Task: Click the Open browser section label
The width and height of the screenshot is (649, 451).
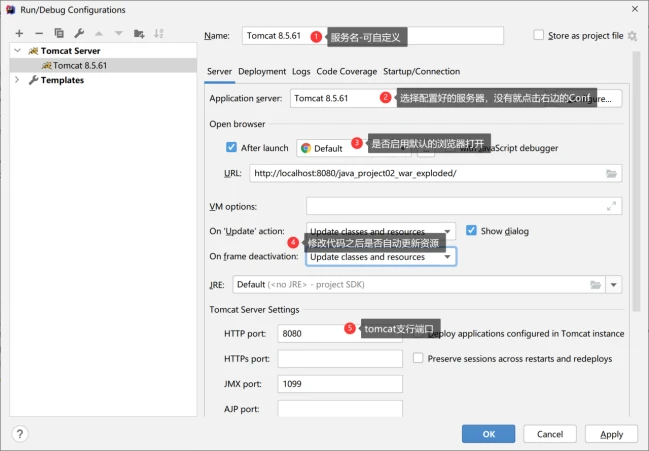Action: pyautogui.click(x=237, y=124)
